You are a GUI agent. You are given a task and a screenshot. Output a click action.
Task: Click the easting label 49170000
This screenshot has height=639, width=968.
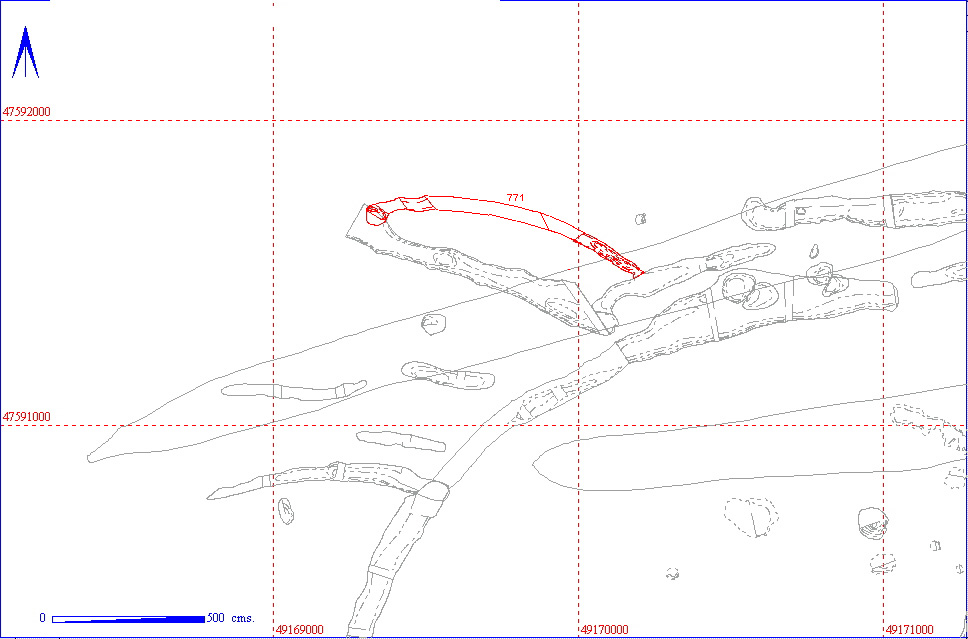pos(605,630)
